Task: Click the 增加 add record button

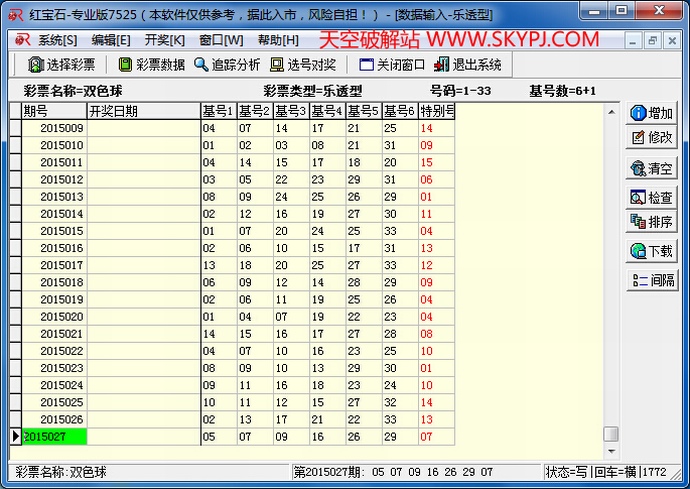Action: 652,113
